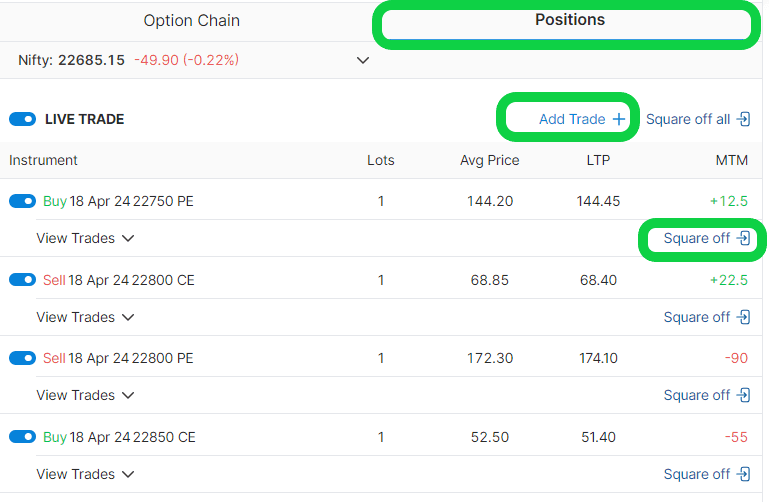The image size is (769, 502).
Task: Click square off icon for Buy 22750 PE
Action: tap(744, 239)
